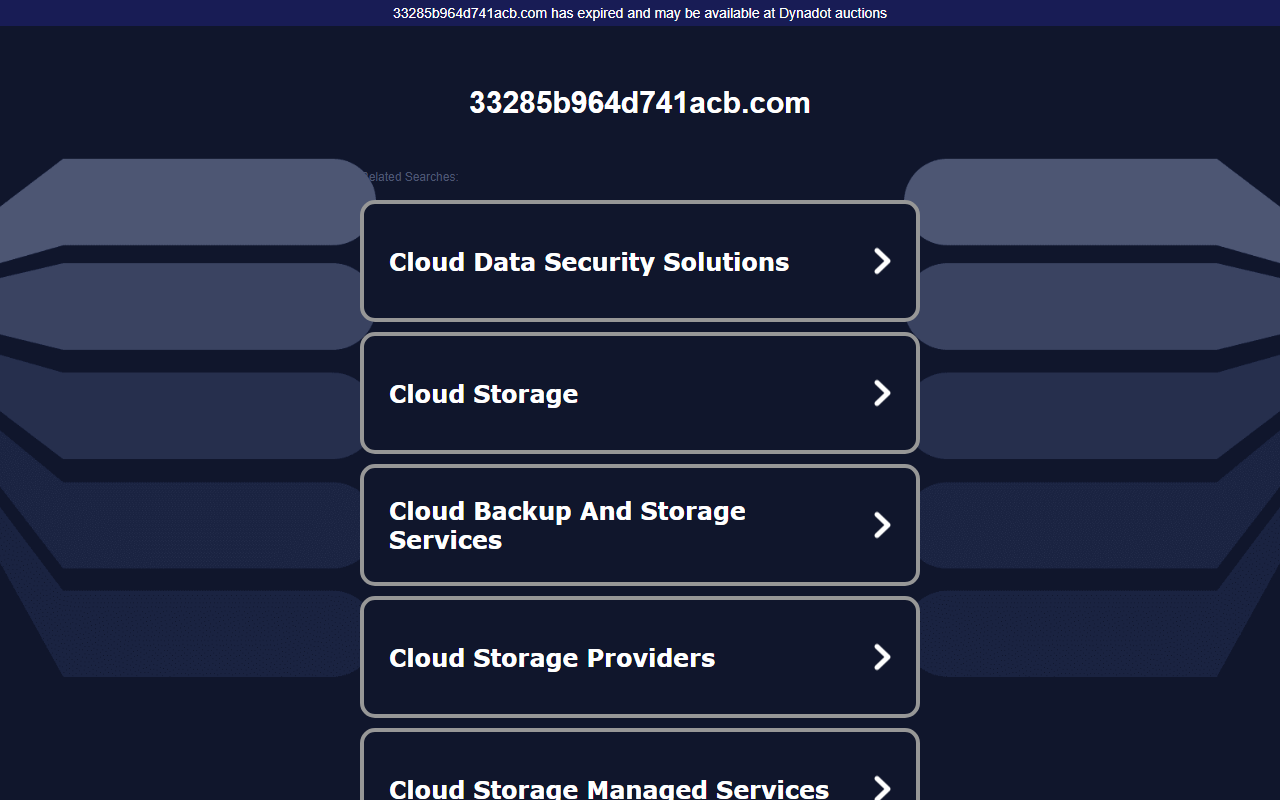1280x800 pixels.
Task: Open Cloud Storage Managed Services link
Action: point(640,765)
